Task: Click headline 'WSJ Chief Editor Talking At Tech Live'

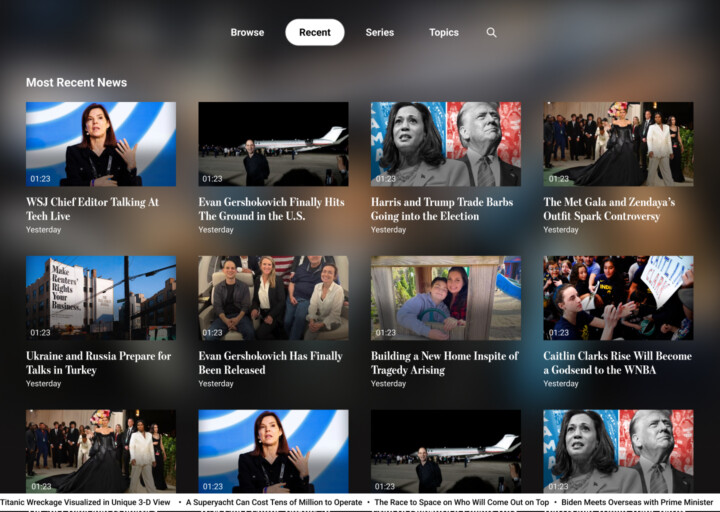Action: click(x=92, y=209)
